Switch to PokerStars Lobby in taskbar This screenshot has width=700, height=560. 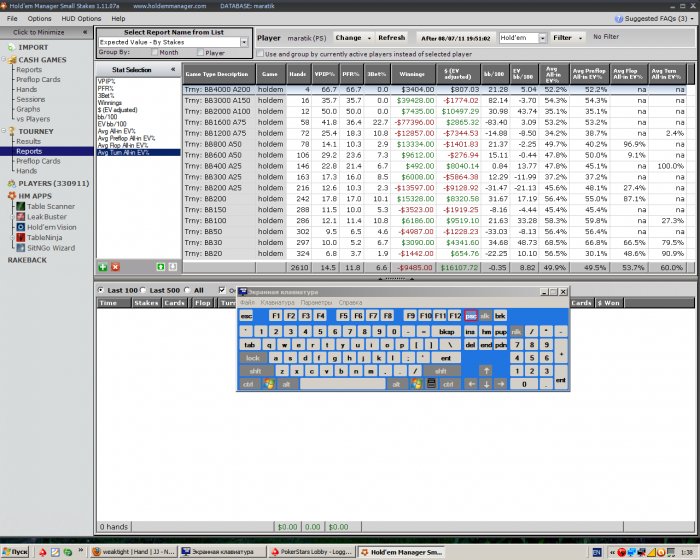pos(310,552)
